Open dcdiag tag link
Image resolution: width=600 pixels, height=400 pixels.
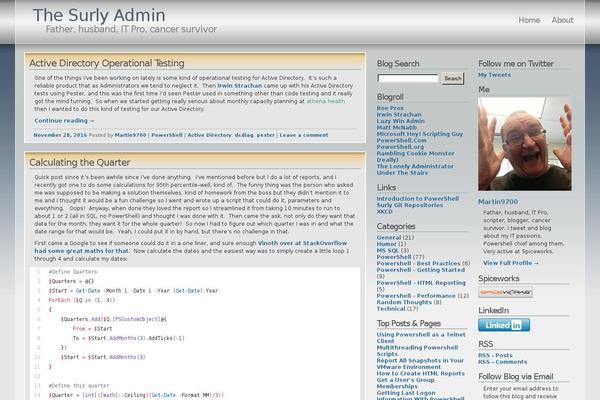tap(244, 135)
